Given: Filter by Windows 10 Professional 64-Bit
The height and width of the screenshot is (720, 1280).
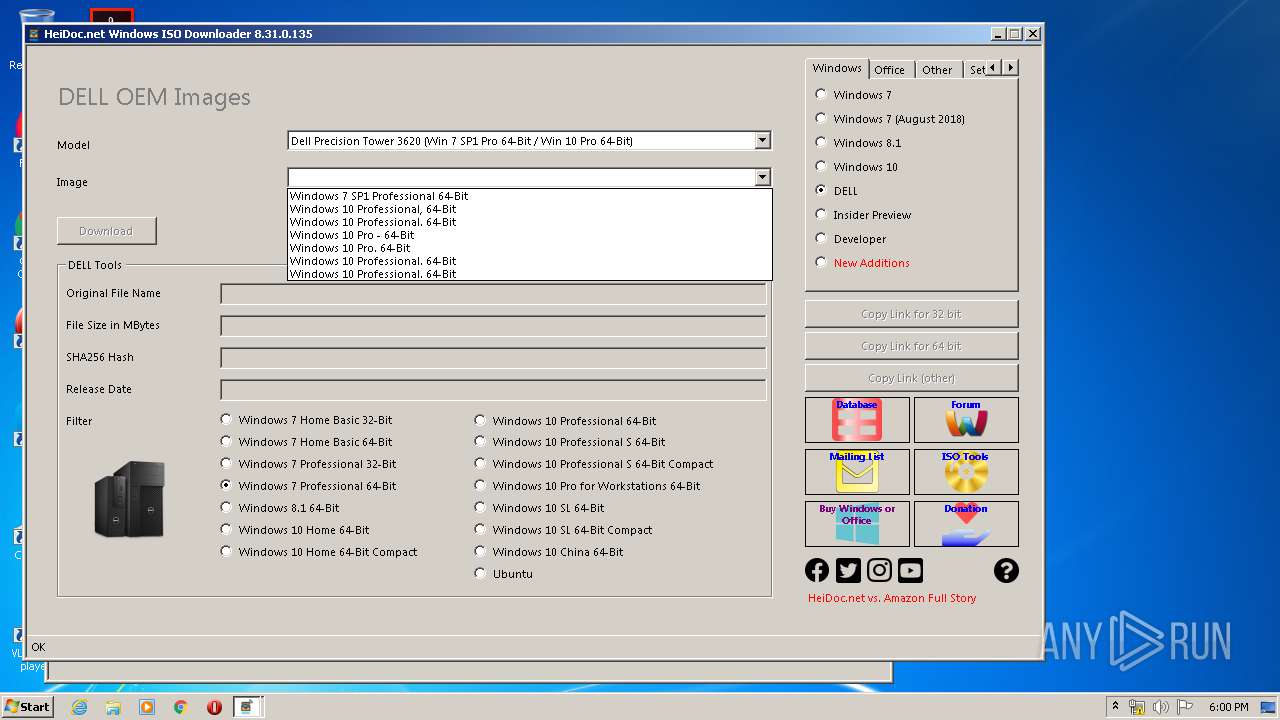Looking at the screenshot, I should click(x=480, y=420).
